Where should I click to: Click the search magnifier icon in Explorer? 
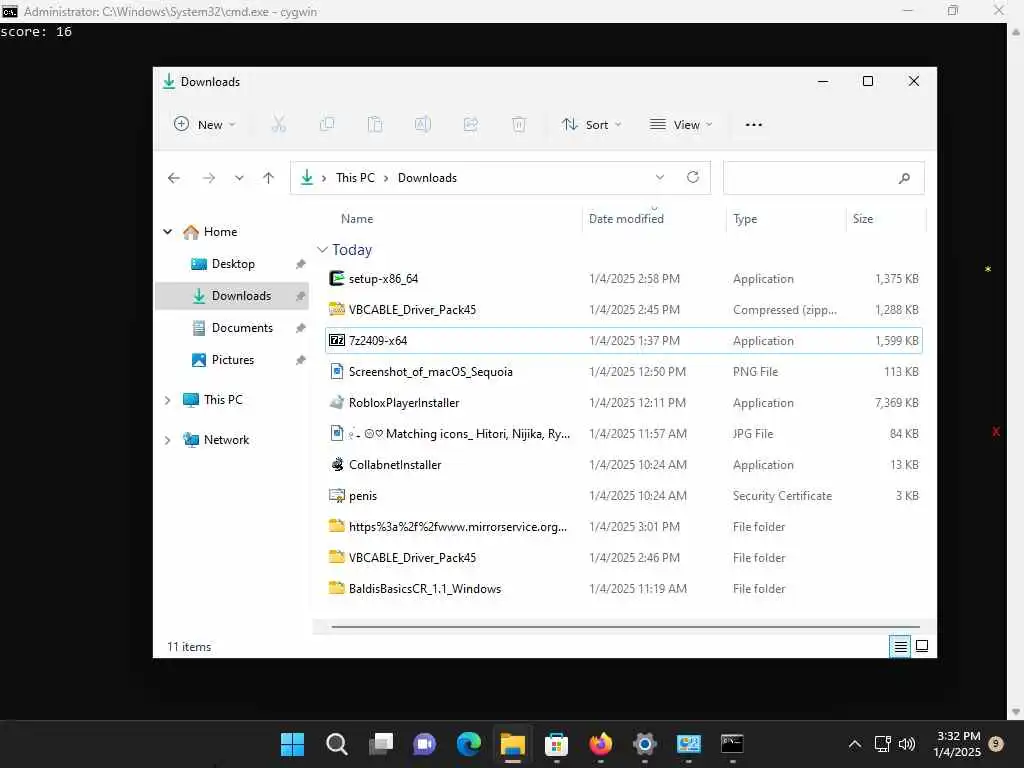coord(904,178)
